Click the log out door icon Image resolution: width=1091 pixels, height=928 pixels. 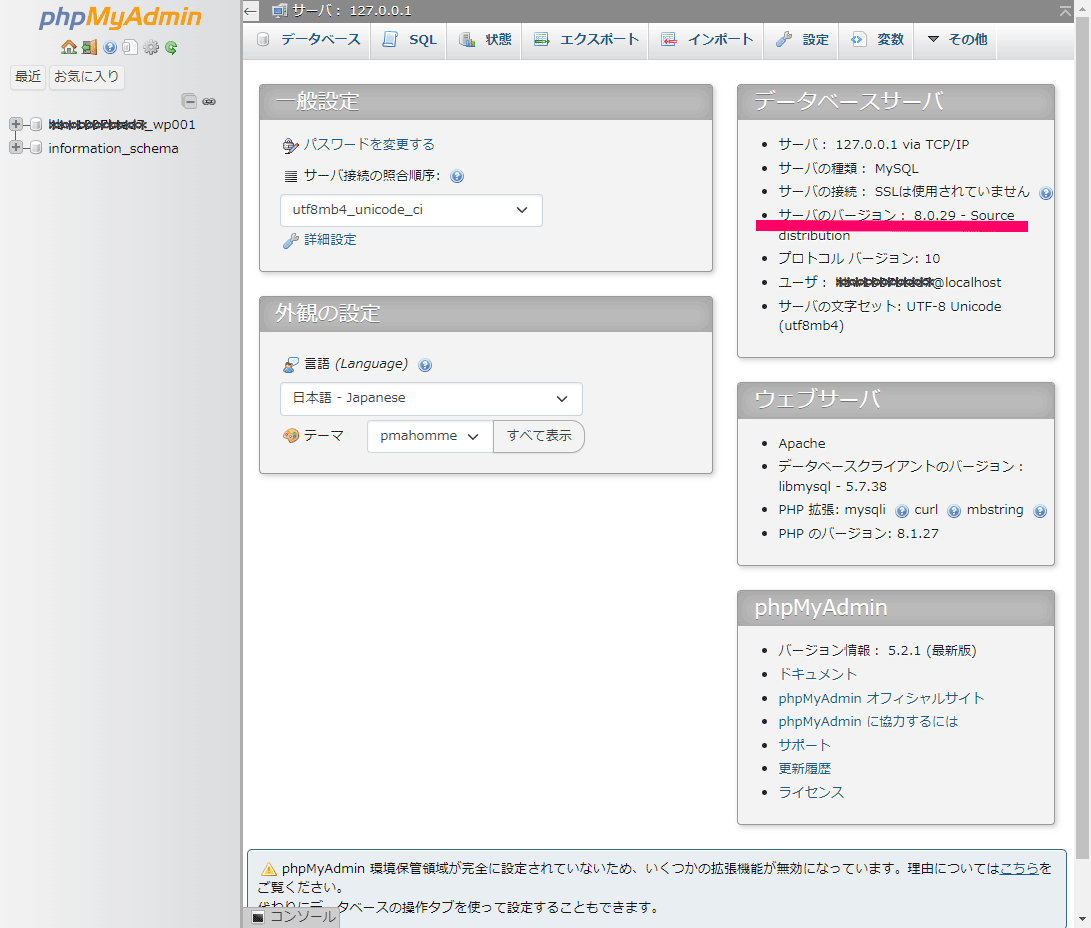tap(89, 47)
